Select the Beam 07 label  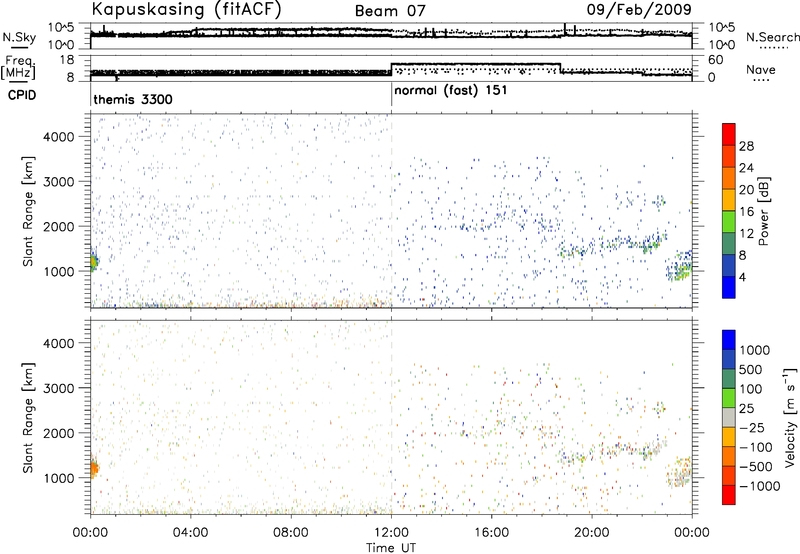tap(390, 11)
